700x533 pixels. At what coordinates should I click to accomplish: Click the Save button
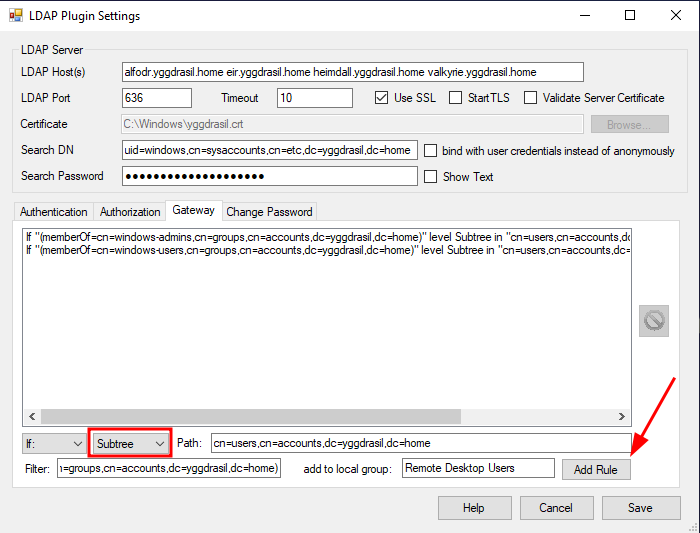coord(641,508)
